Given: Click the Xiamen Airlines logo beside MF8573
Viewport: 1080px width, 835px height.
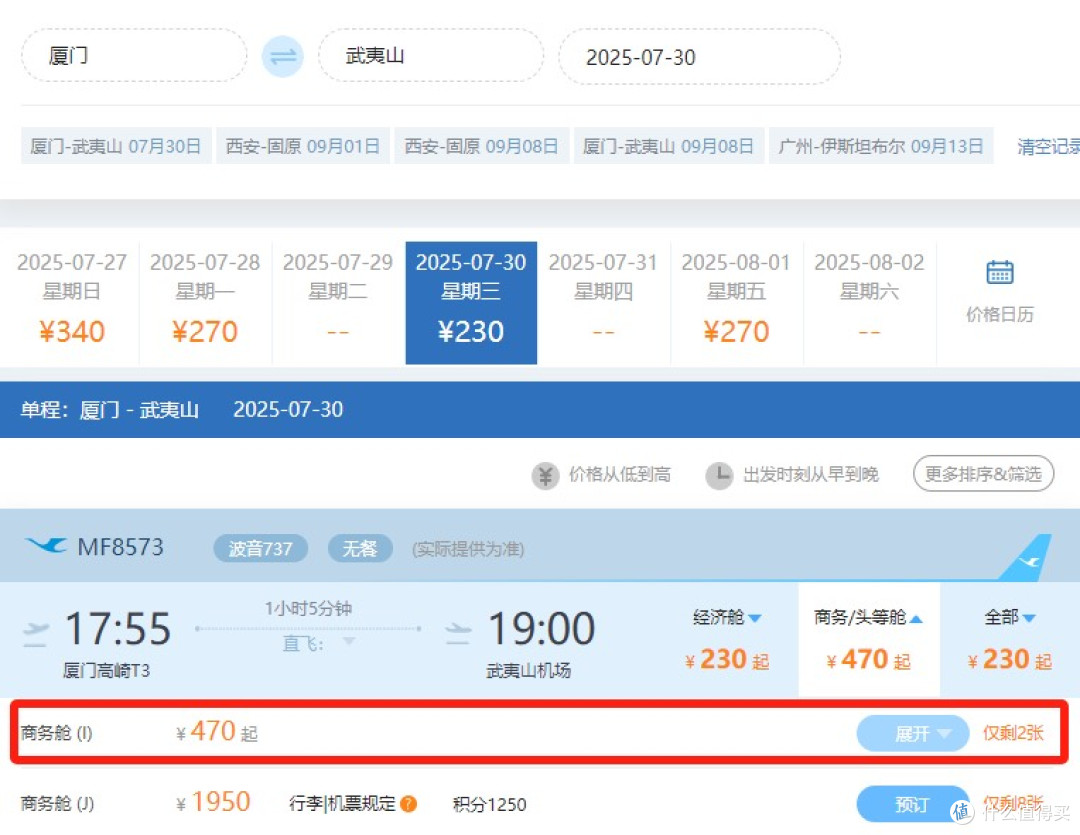Looking at the screenshot, I should (45, 546).
